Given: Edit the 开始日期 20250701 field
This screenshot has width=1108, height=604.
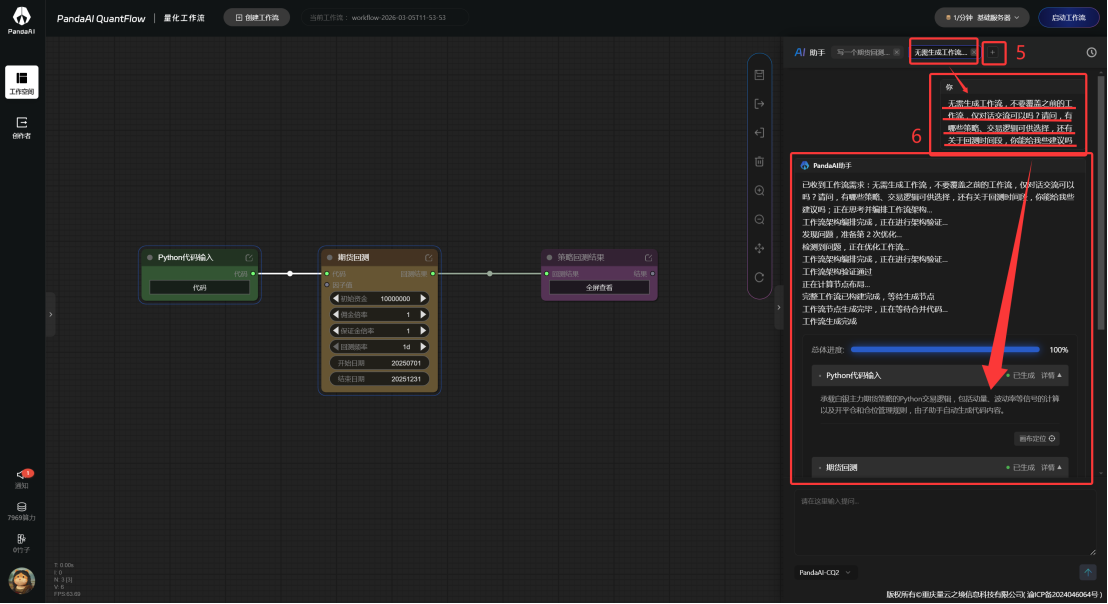Looking at the screenshot, I should tap(379, 363).
